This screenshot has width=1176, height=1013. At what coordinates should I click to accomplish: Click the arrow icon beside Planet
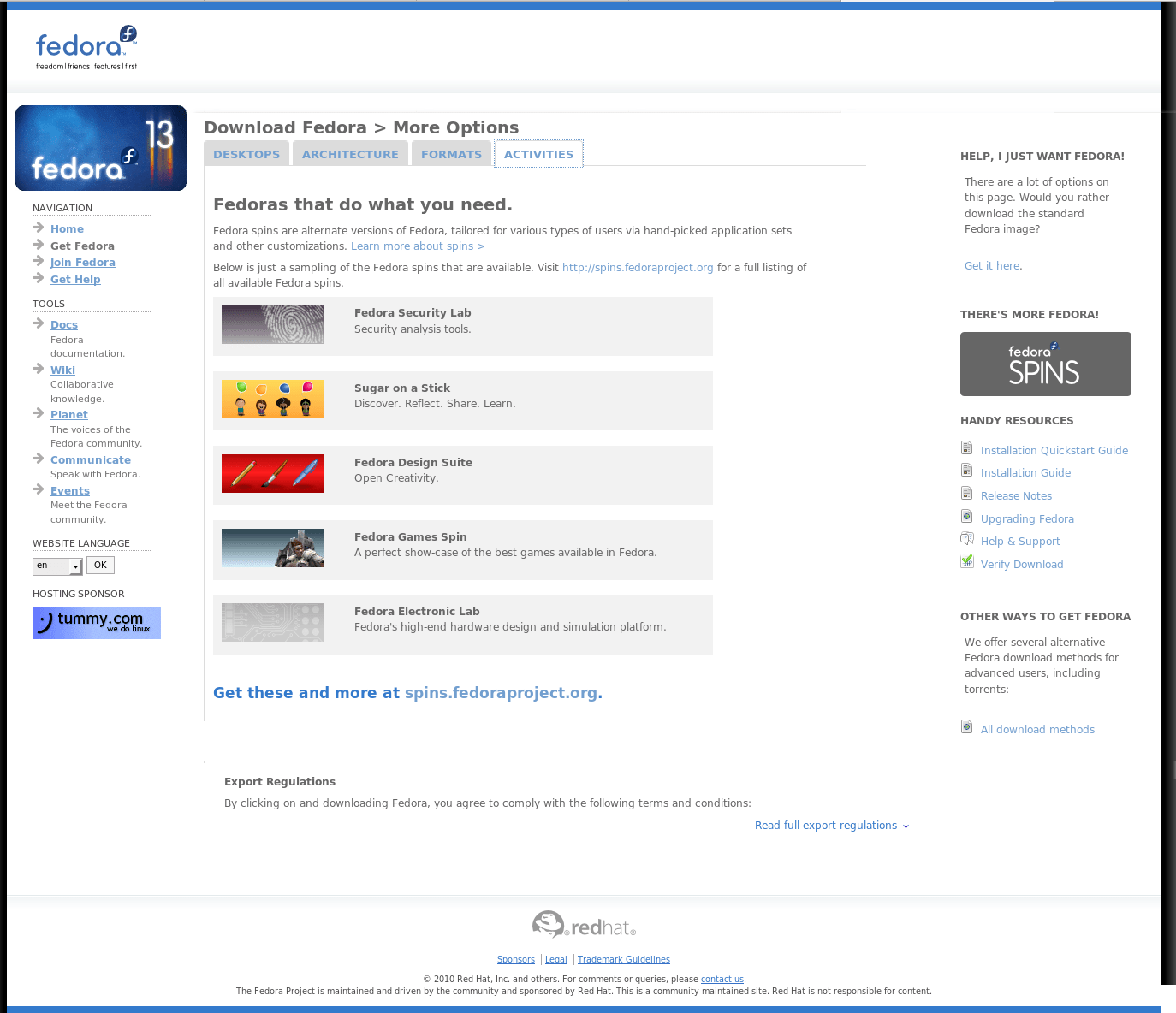[x=39, y=413]
